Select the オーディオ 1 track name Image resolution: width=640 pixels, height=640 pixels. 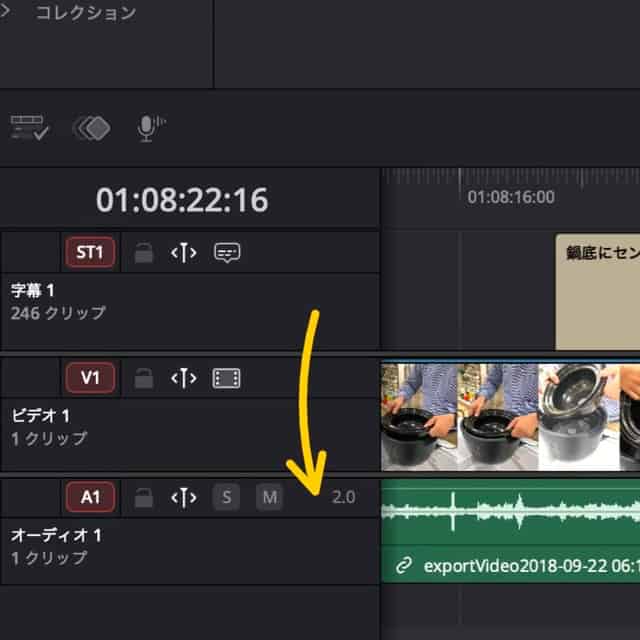click(56, 536)
